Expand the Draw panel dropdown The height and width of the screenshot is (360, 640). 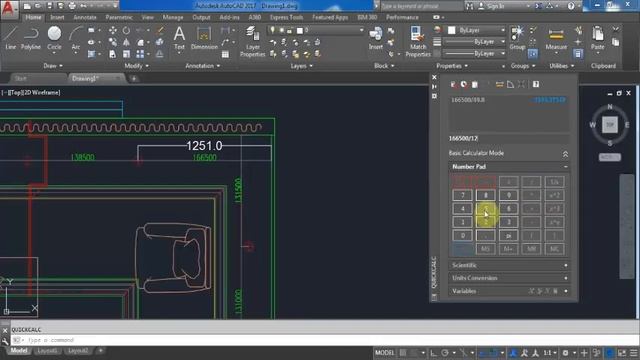point(53,66)
